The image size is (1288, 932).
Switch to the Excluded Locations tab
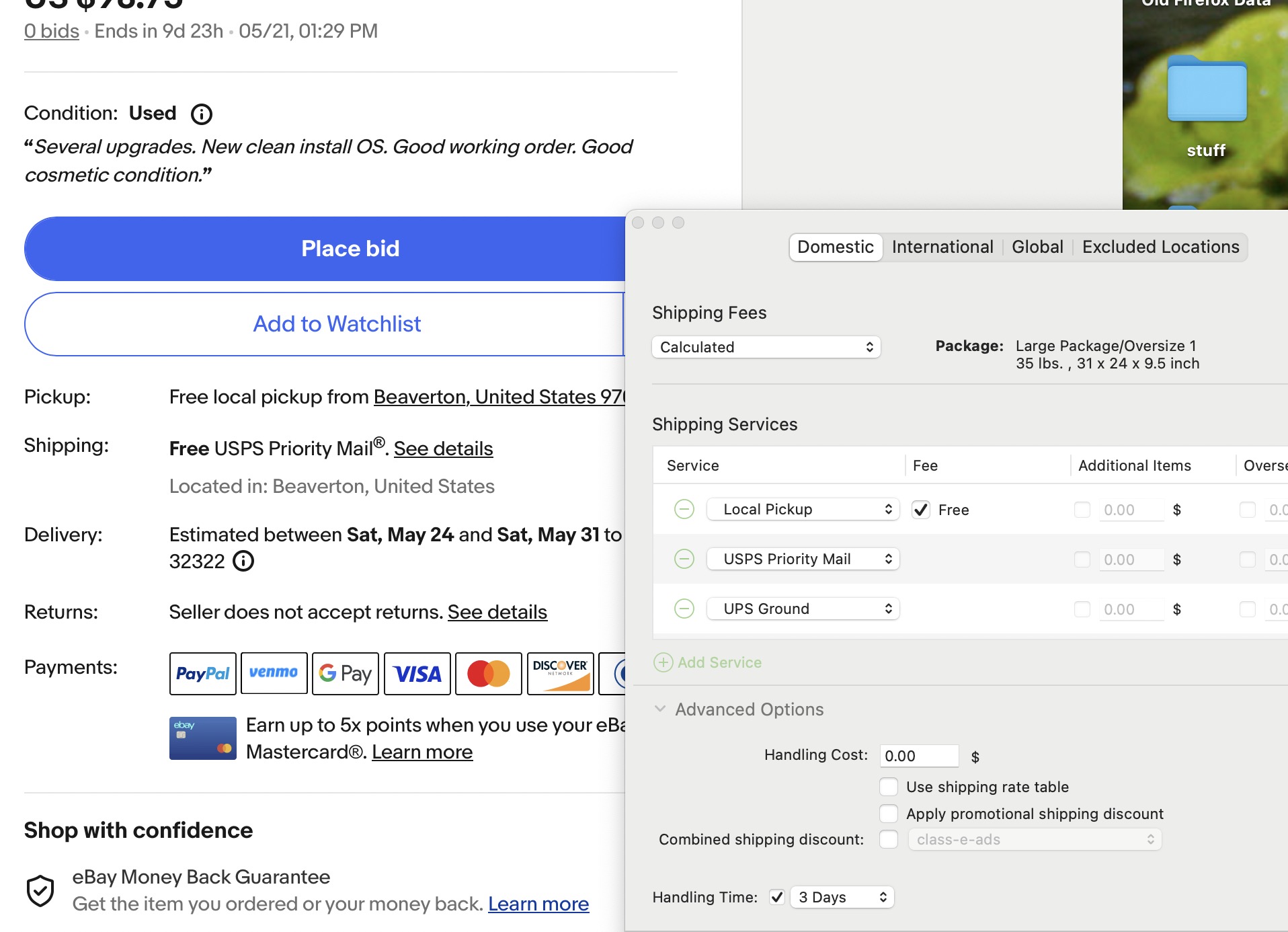(x=1160, y=247)
